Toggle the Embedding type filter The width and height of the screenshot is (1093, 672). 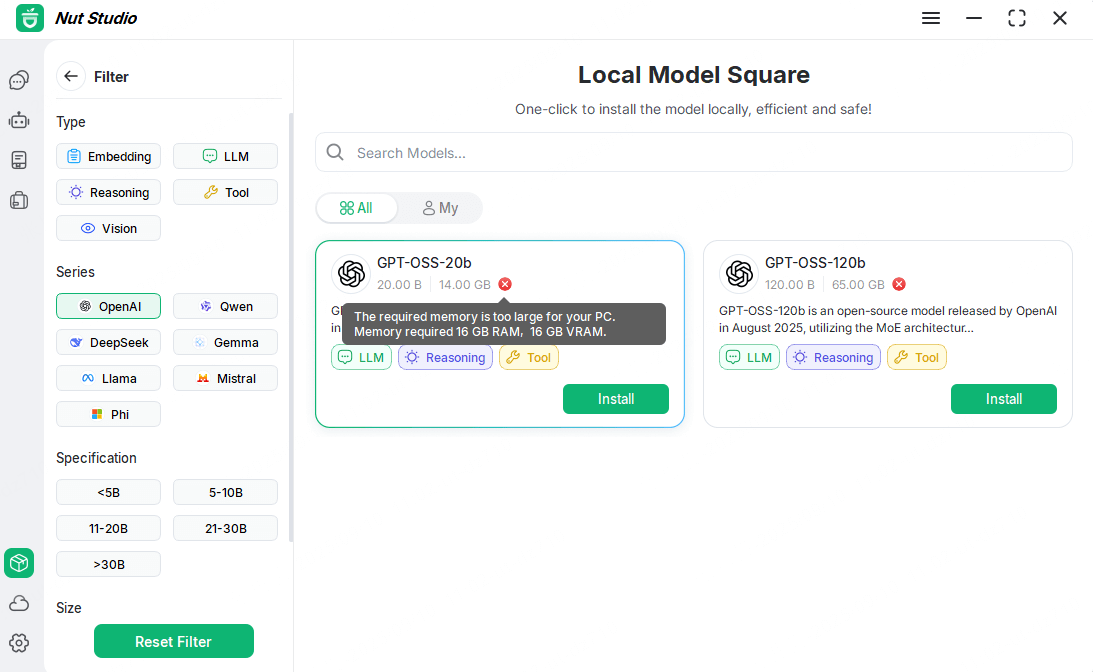108,156
